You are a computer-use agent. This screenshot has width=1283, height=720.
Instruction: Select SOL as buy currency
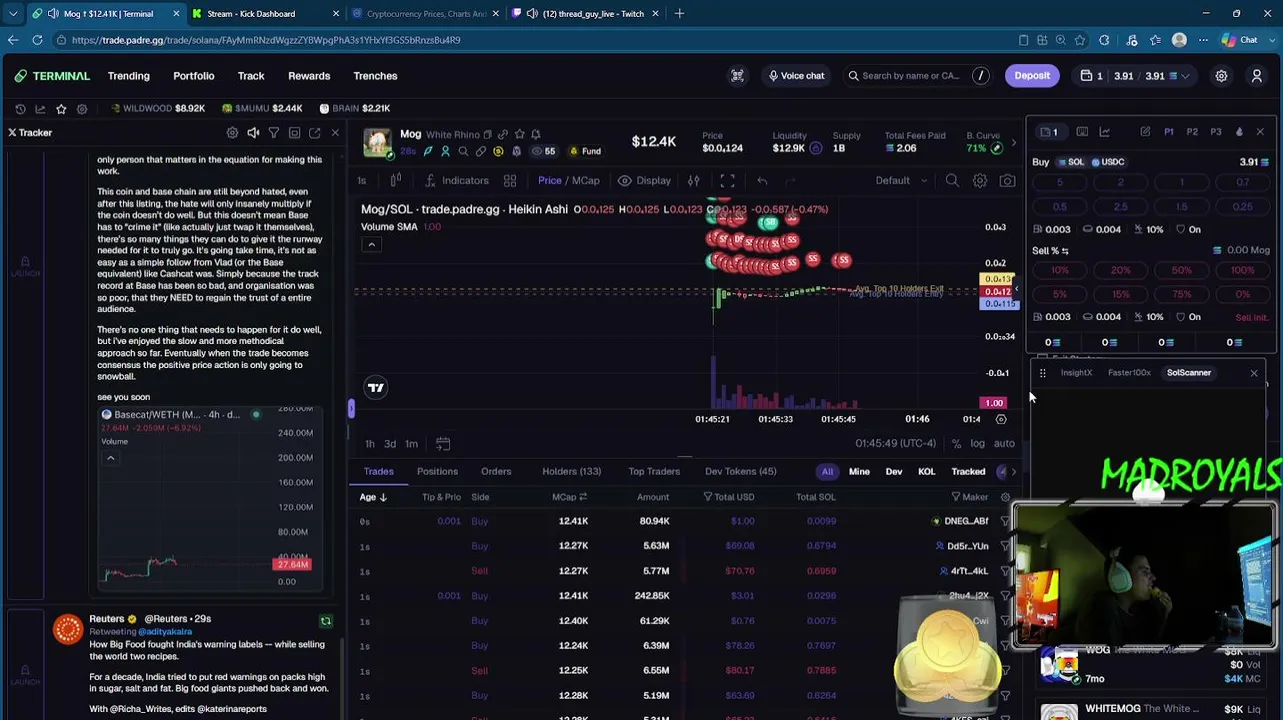1070,162
